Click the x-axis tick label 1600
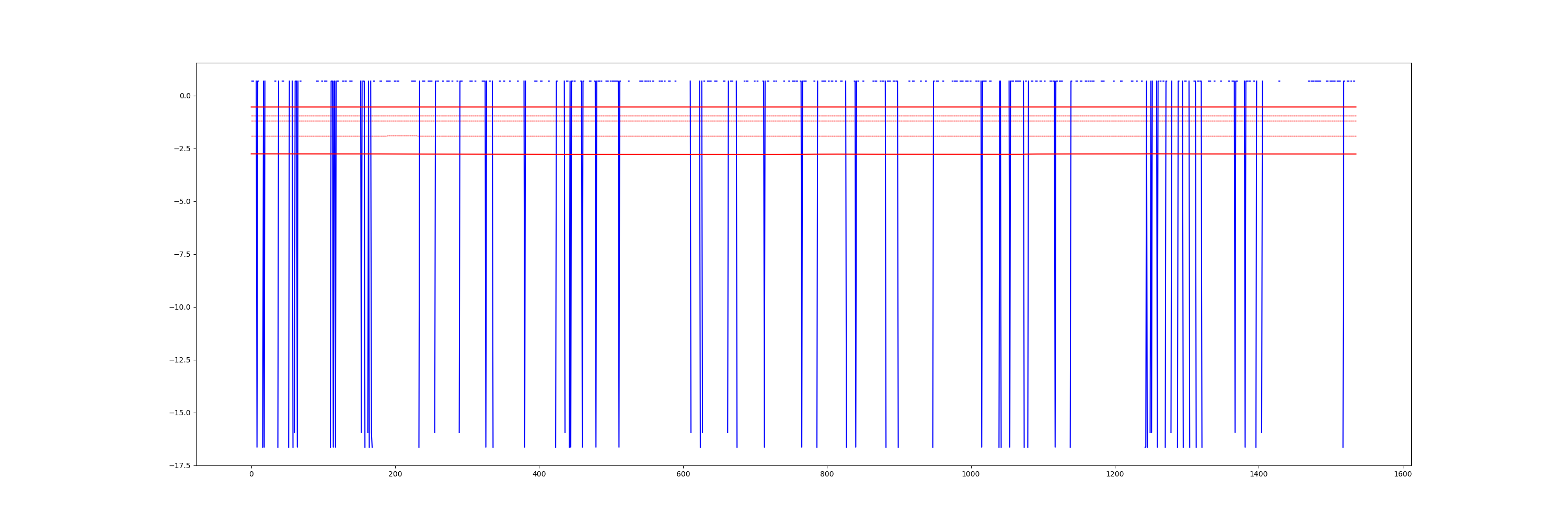This screenshot has height=523, width=1568. pyautogui.click(x=1403, y=474)
